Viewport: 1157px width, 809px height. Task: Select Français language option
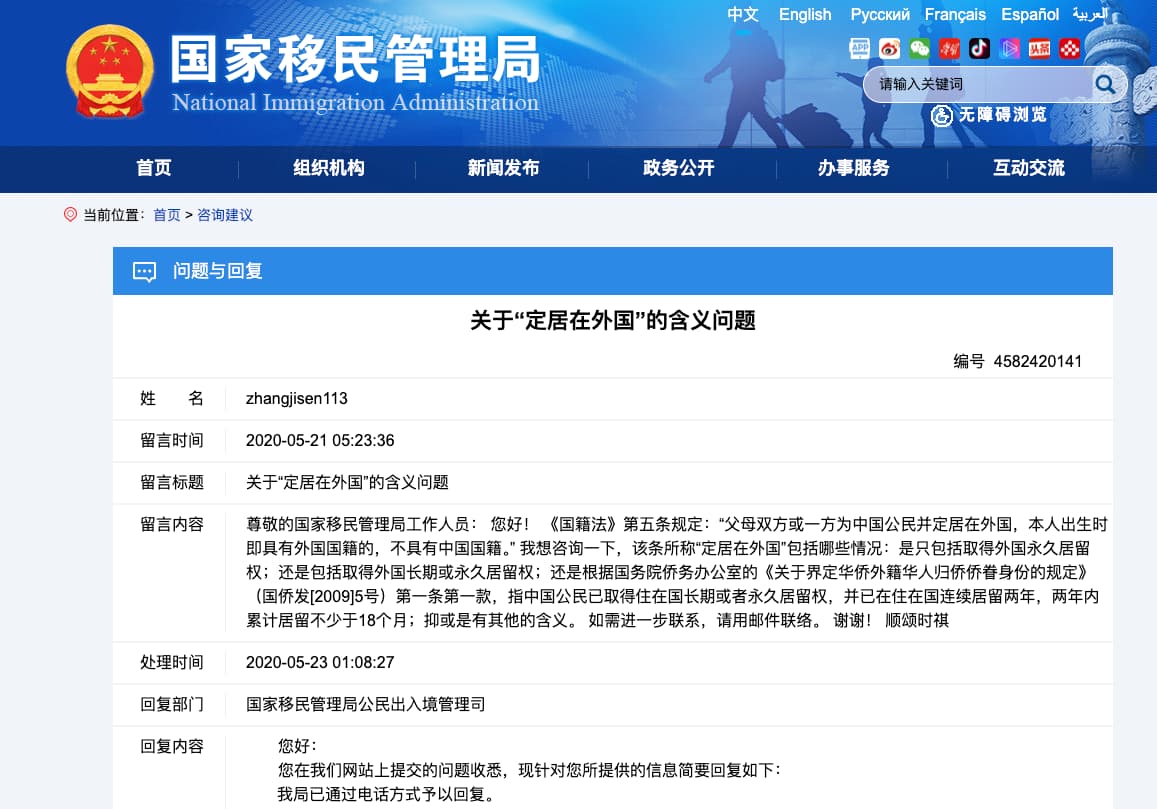point(955,14)
